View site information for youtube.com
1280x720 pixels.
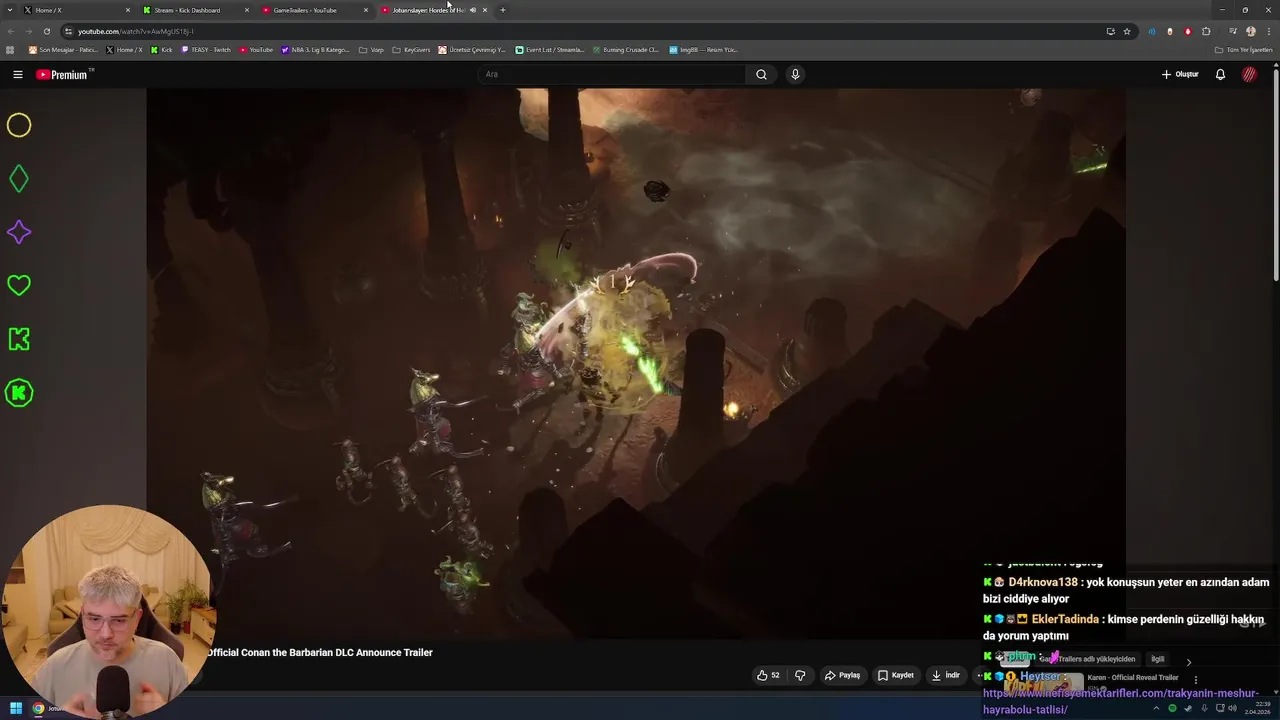(x=68, y=31)
